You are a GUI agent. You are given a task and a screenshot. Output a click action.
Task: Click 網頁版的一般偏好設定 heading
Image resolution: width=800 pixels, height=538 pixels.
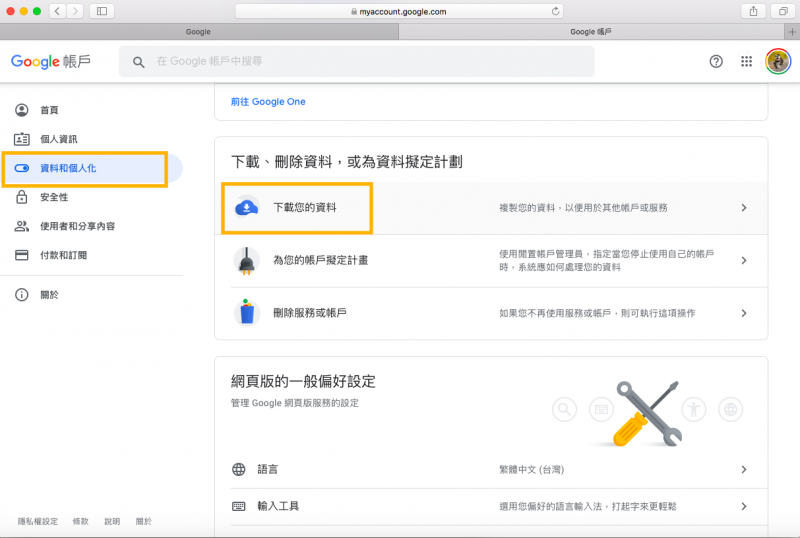tap(303, 381)
